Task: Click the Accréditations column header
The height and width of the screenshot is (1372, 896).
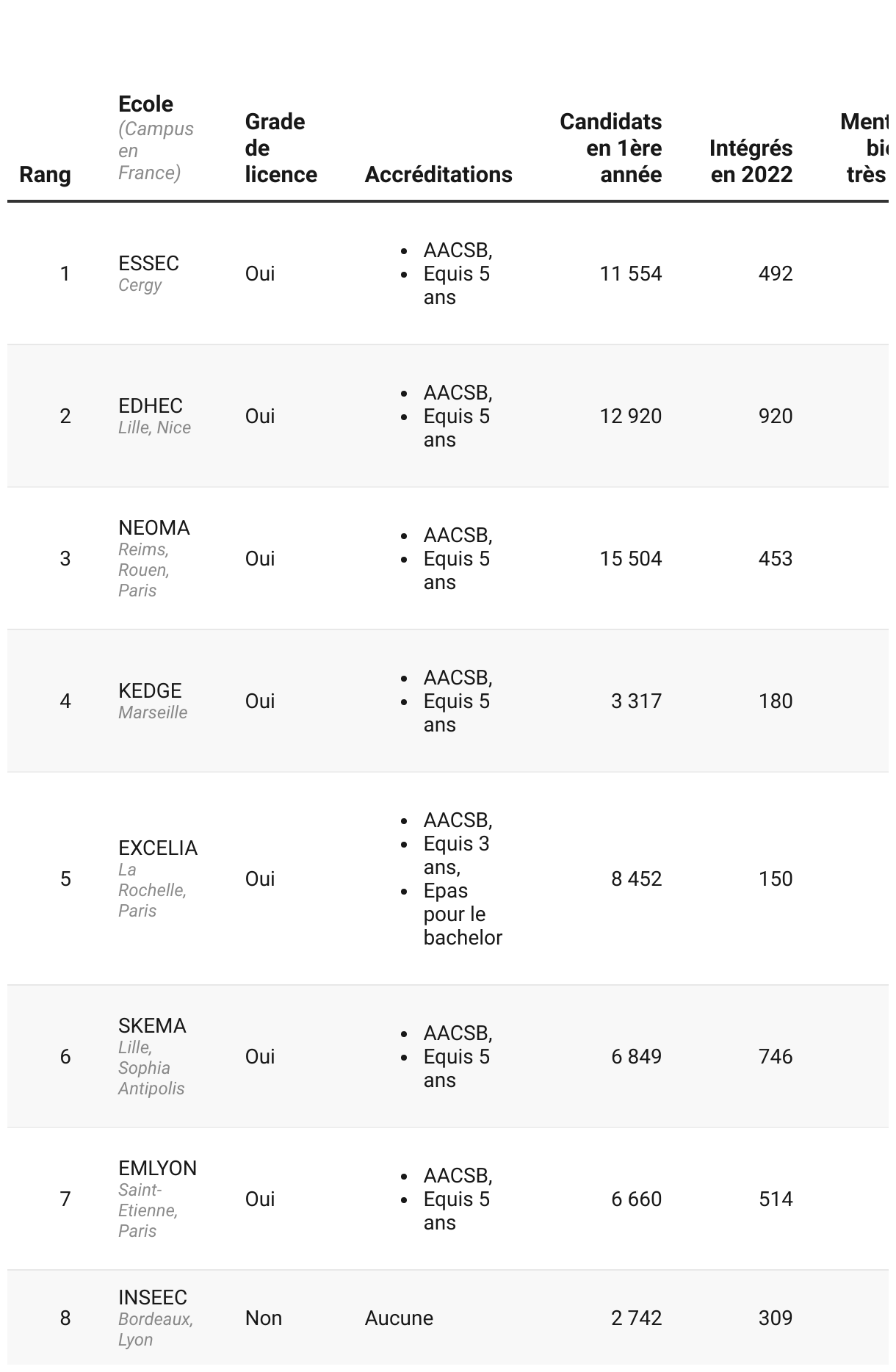Action: [x=438, y=175]
